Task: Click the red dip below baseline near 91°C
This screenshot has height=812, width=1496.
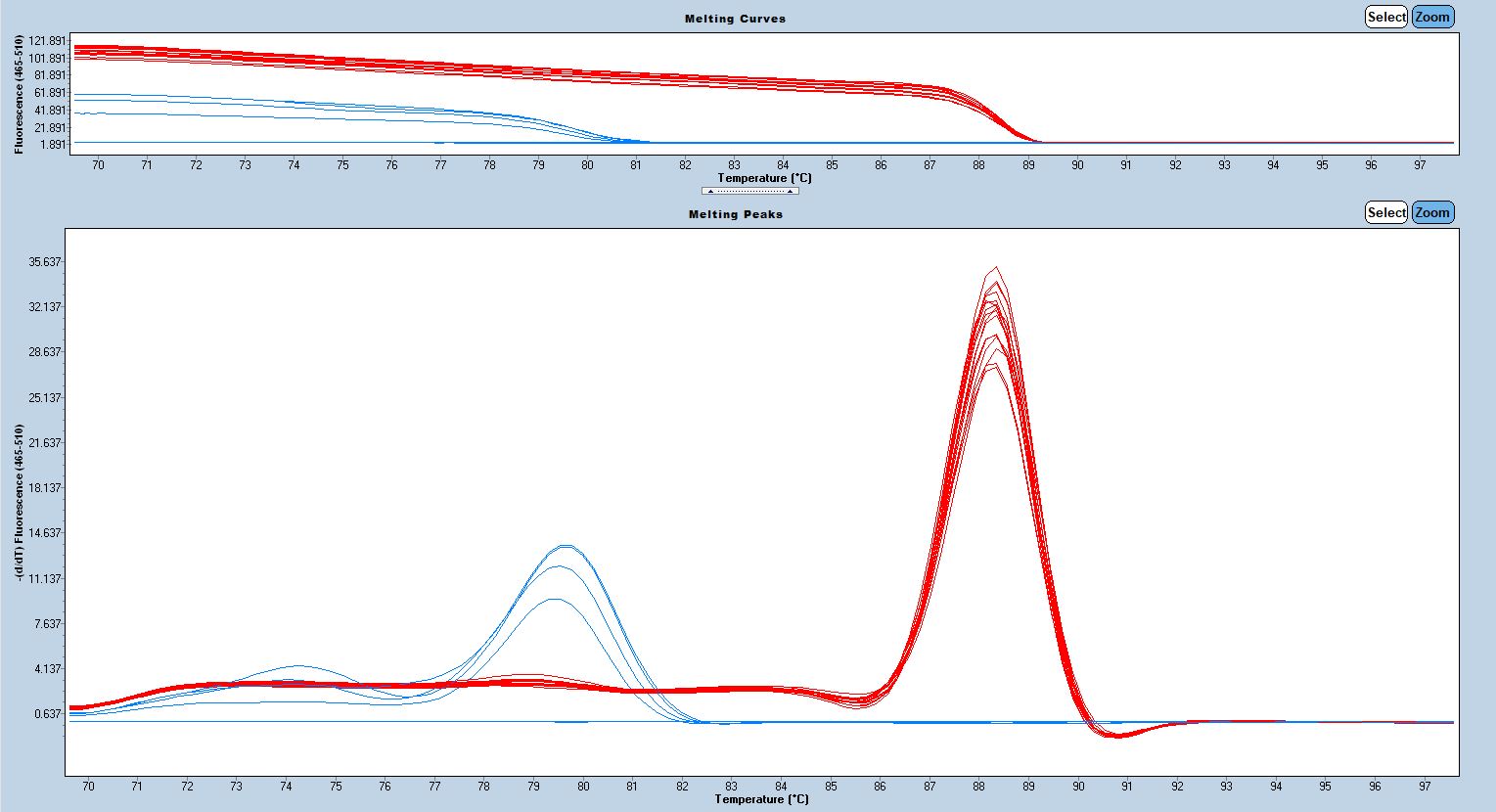Action: pyautogui.click(x=1118, y=736)
